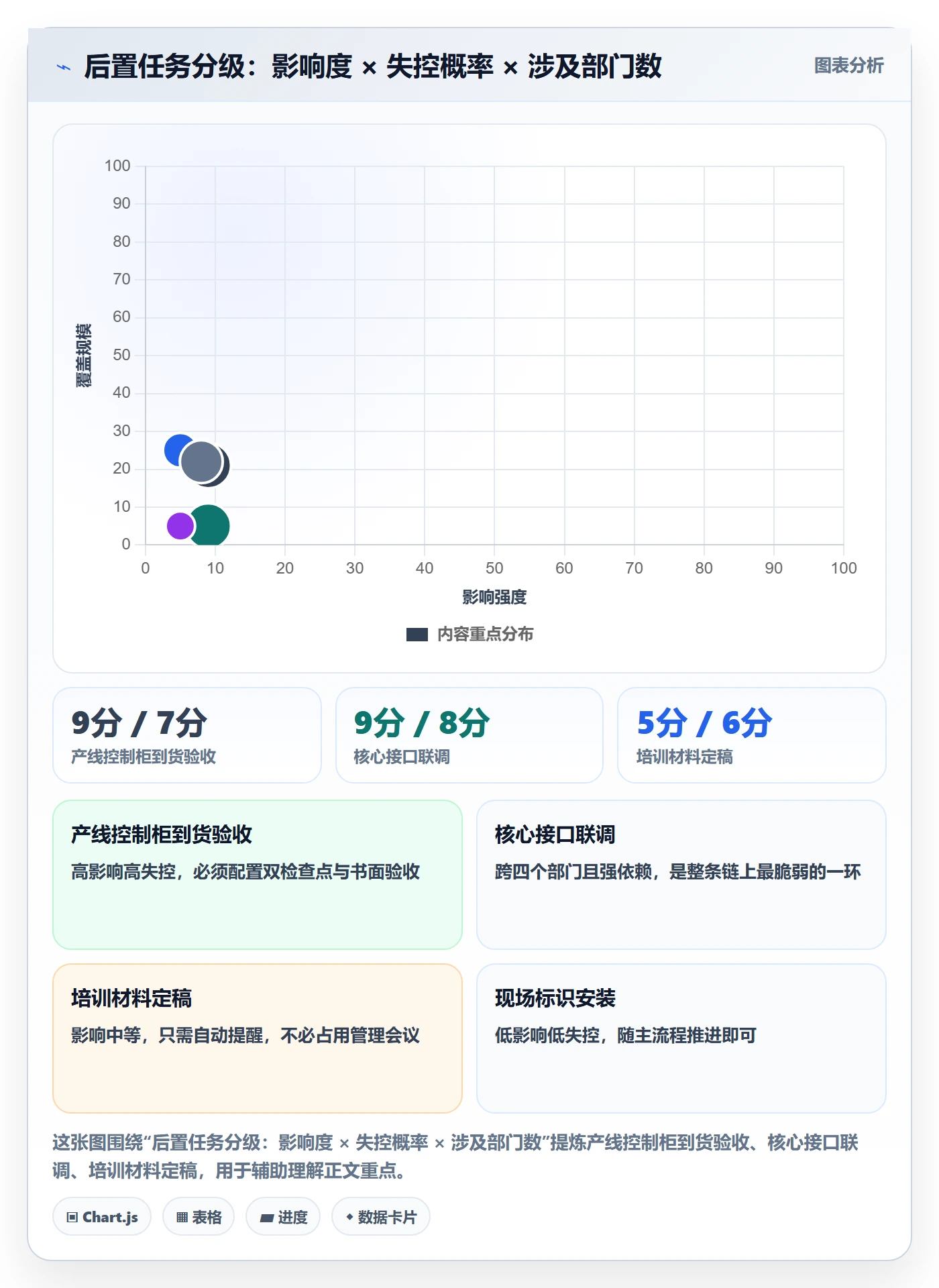Click the blue lightning icon beside the title
This screenshot has height=1288, width=939.
pos(64,67)
